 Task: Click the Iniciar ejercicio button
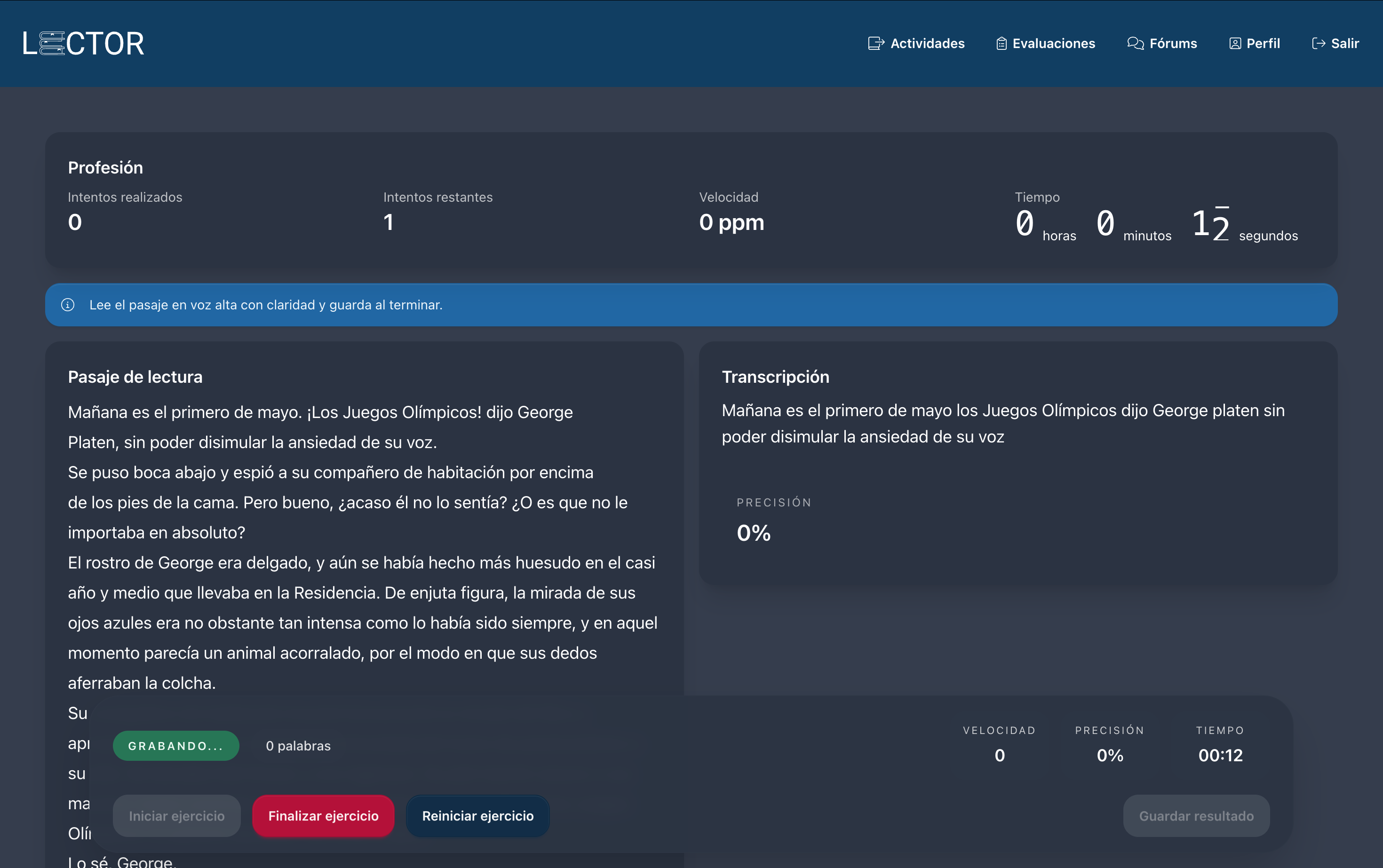click(x=176, y=816)
